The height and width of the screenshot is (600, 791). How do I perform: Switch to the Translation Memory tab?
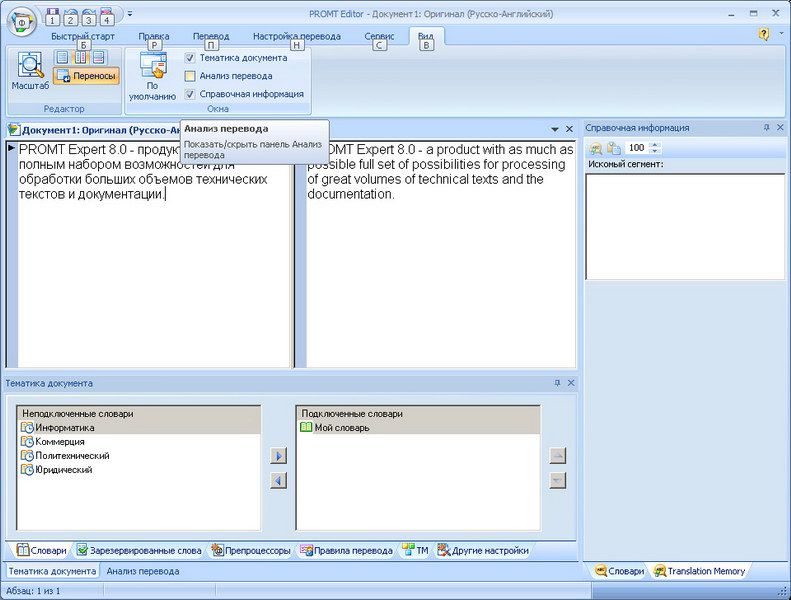700,571
